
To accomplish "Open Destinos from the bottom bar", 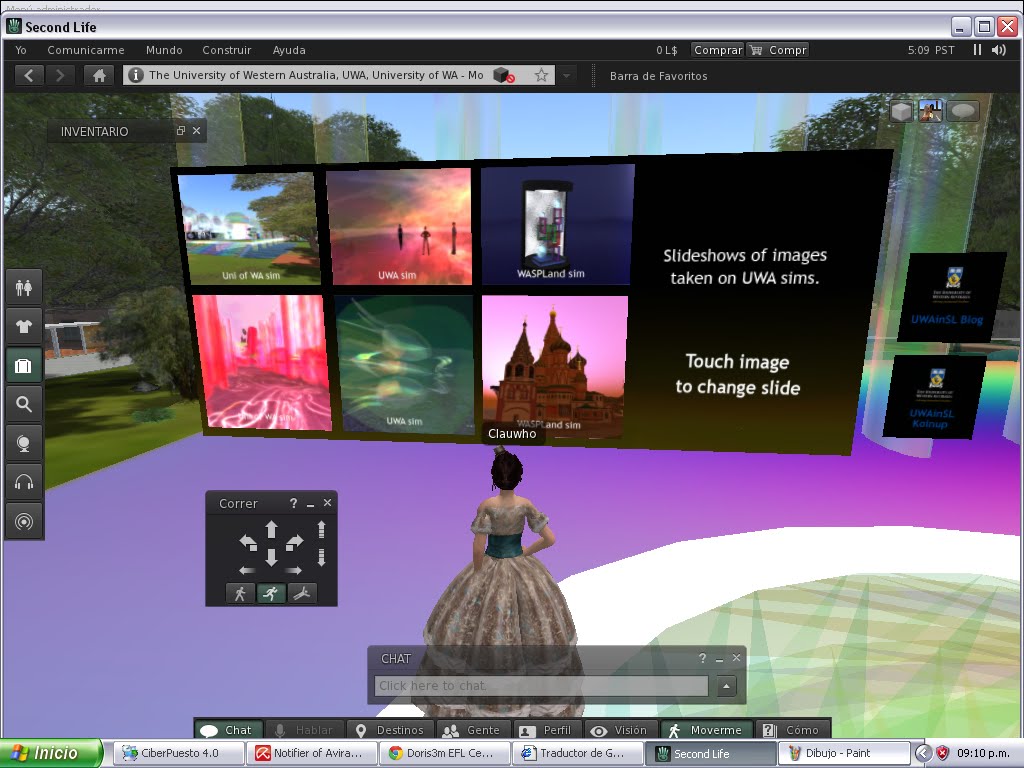I will pos(390,729).
